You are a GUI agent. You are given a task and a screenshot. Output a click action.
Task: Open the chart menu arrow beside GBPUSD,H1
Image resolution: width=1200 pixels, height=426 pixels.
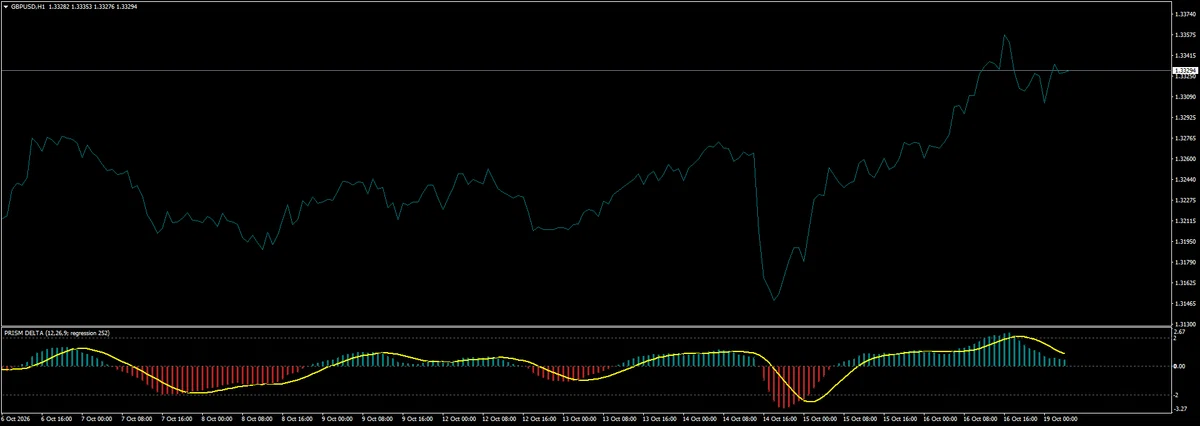[5, 5]
